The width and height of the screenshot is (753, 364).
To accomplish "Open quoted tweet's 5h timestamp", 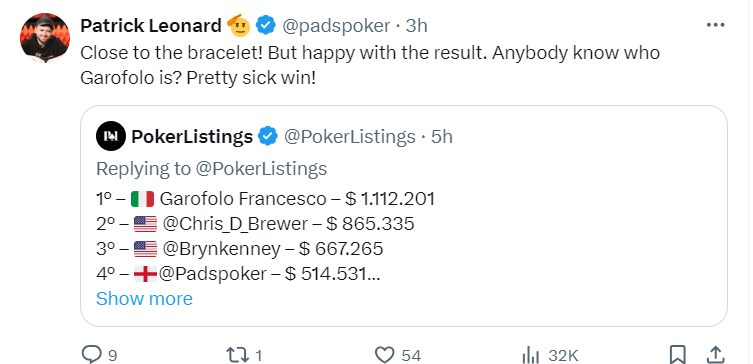I will tap(442, 136).
